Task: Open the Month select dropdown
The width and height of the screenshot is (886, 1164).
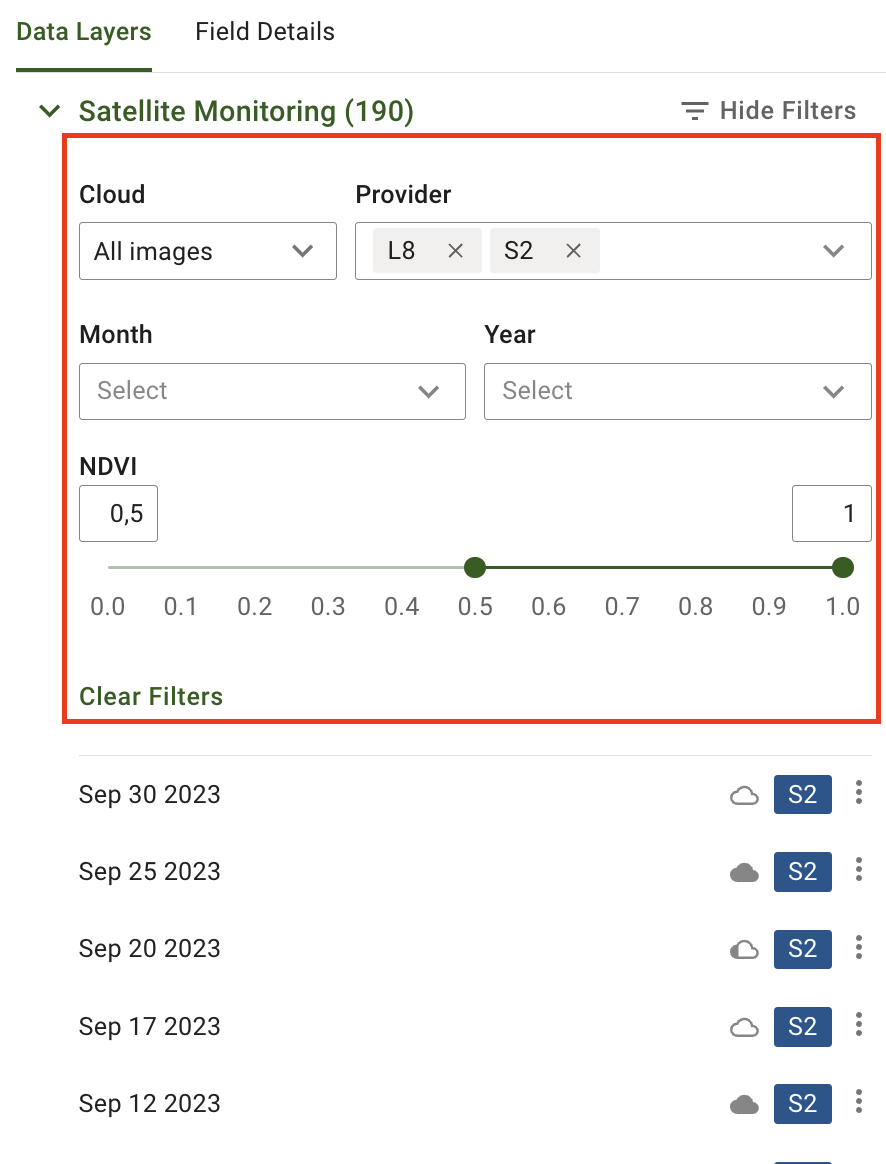Action: (272, 391)
